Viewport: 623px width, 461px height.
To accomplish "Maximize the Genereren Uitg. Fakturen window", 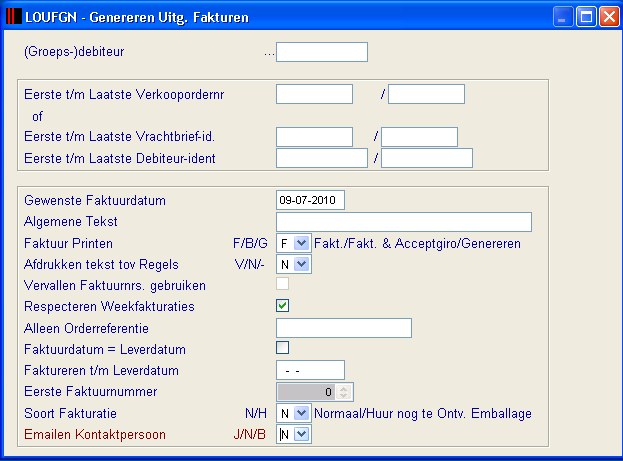I will 586,17.
